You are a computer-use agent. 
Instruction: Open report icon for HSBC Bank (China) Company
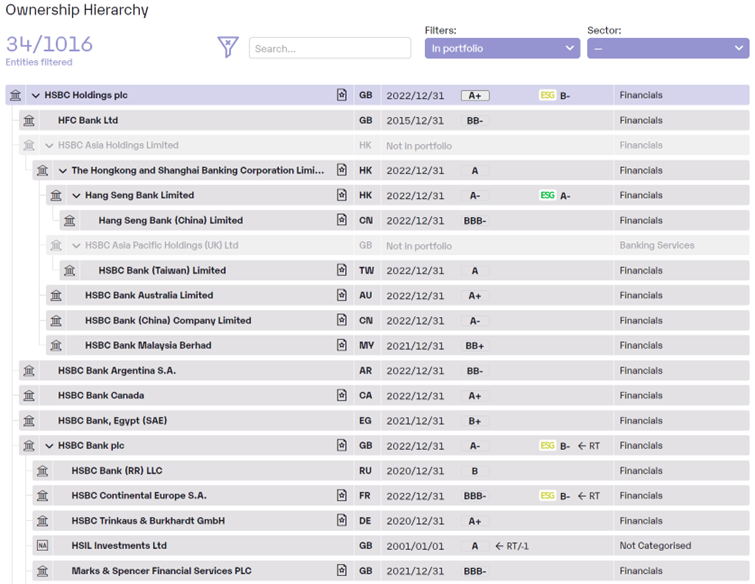click(x=341, y=320)
